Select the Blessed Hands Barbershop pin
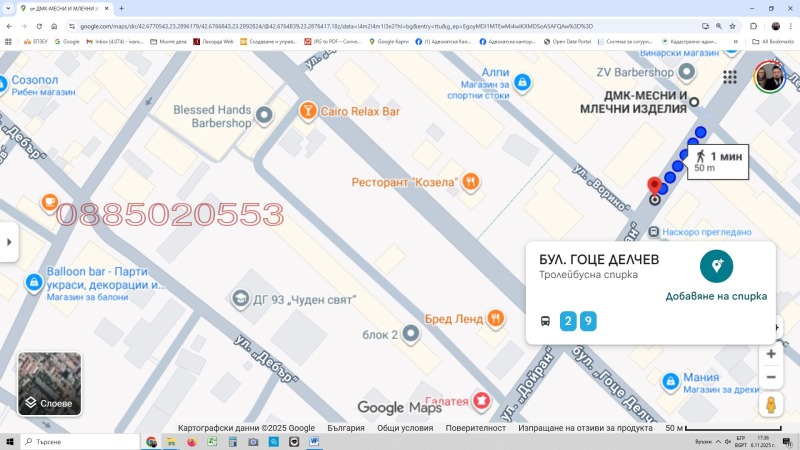 pyautogui.click(x=264, y=114)
